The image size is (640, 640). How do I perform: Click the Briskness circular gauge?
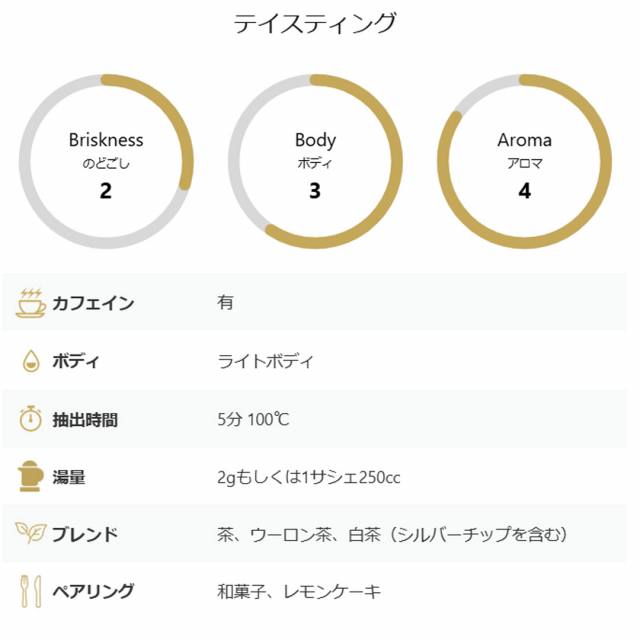click(106, 161)
